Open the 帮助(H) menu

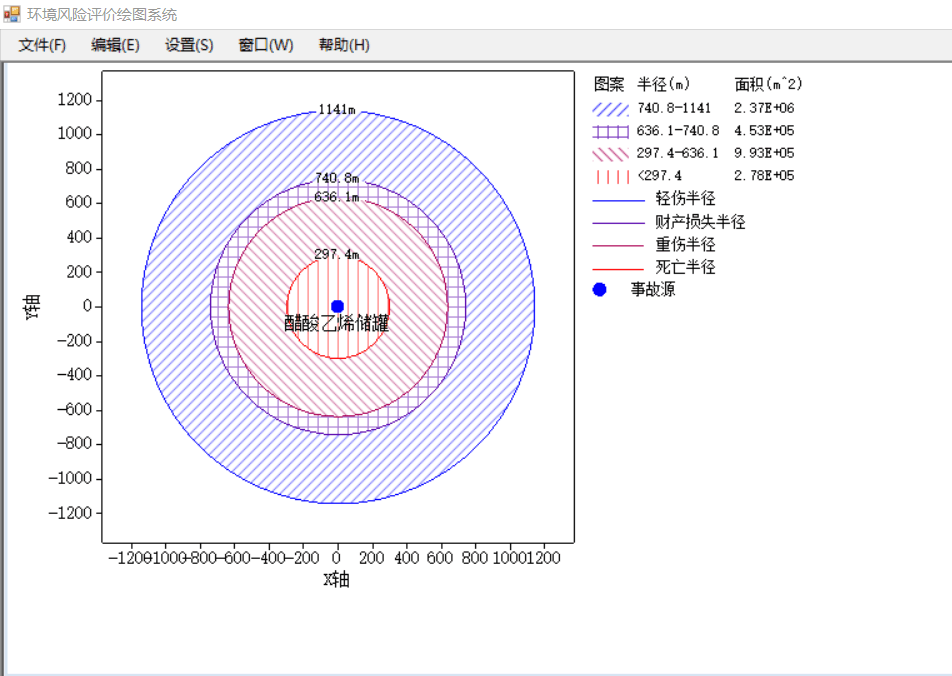344,45
